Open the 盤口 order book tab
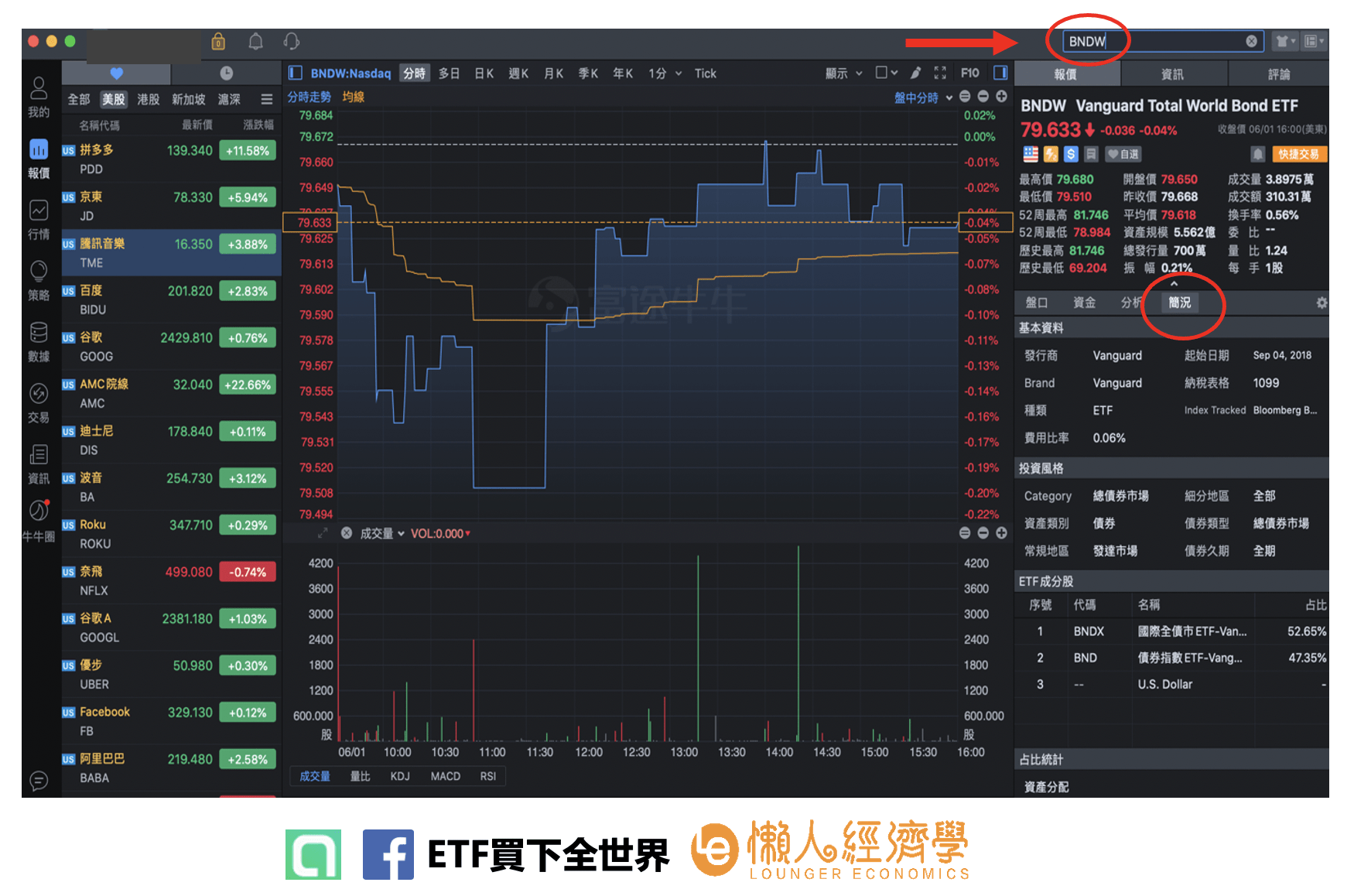 click(x=1037, y=303)
